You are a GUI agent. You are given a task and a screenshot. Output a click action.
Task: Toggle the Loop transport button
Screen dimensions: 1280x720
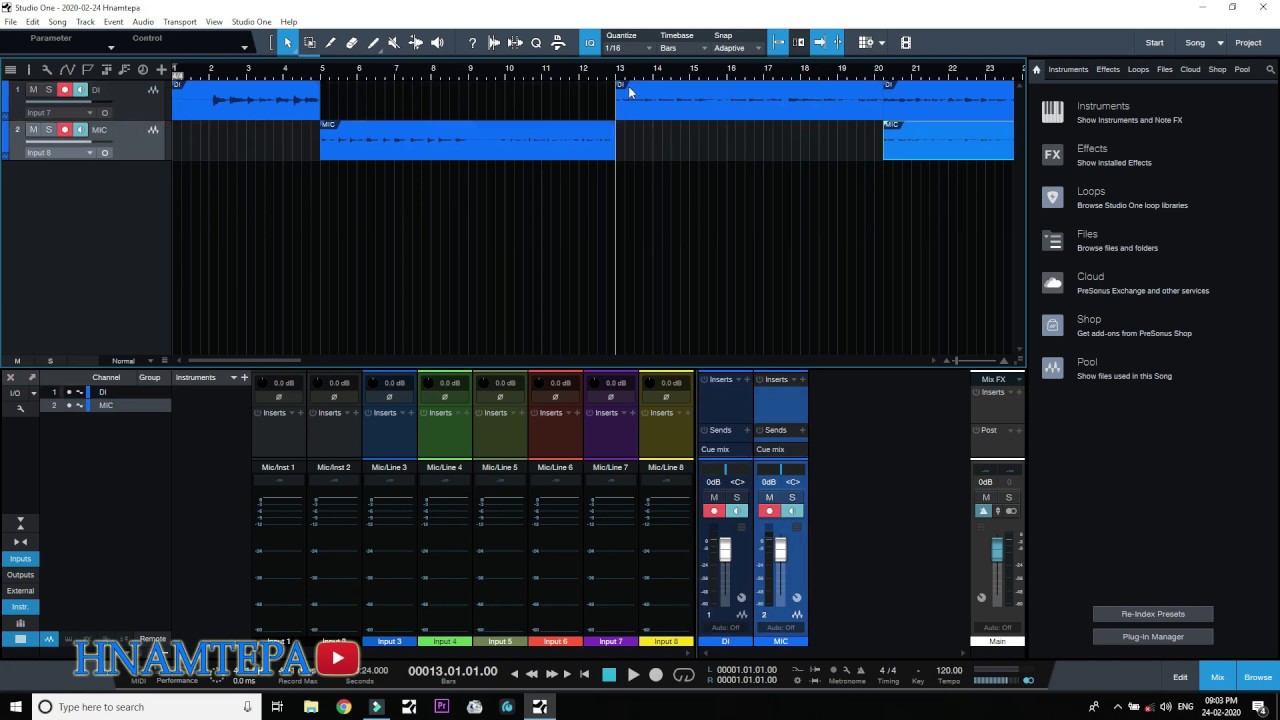(x=684, y=675)
